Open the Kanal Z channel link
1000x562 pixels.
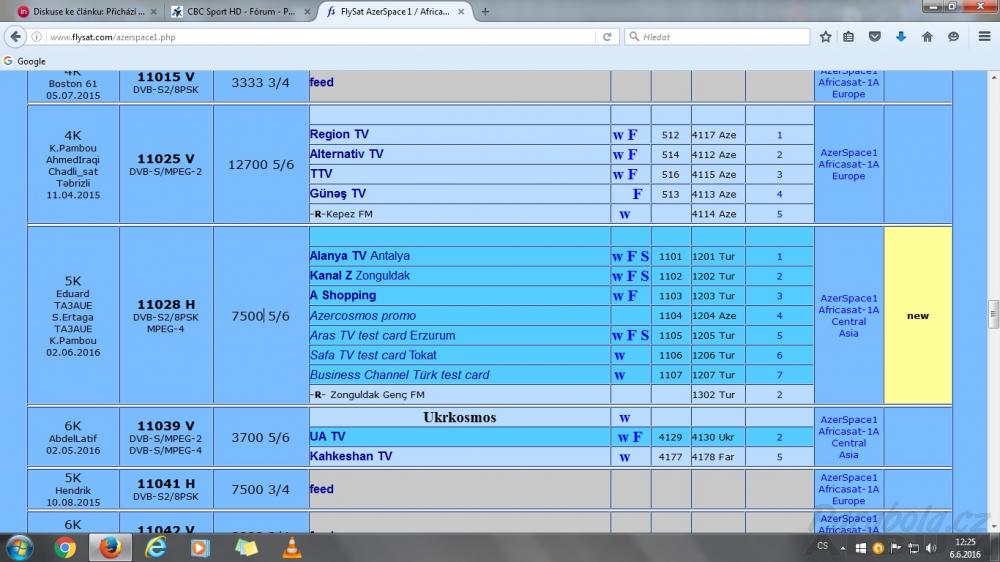click(330, 276)
